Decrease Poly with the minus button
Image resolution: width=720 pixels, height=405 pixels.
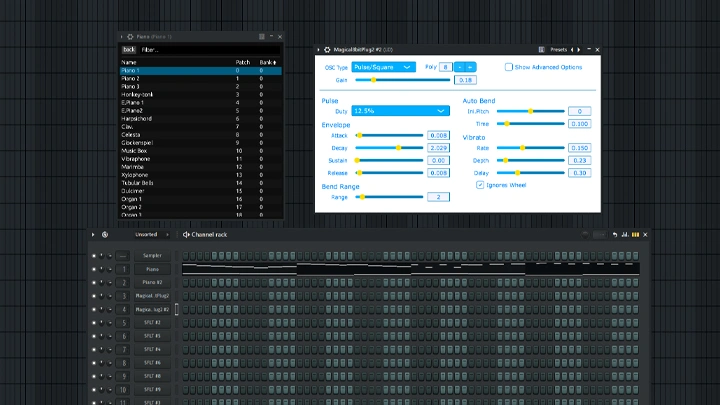pos(460,67)
